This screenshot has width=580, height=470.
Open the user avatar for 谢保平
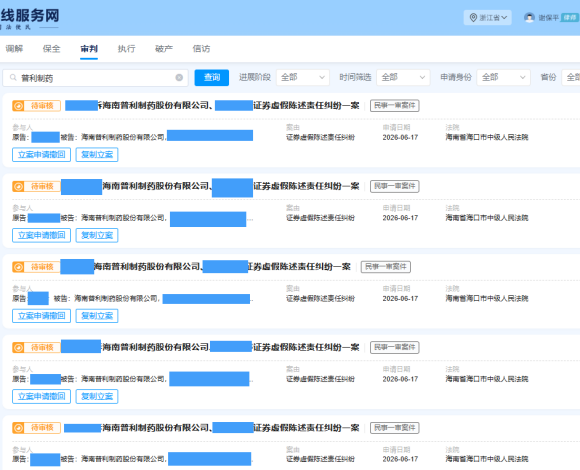529,18
